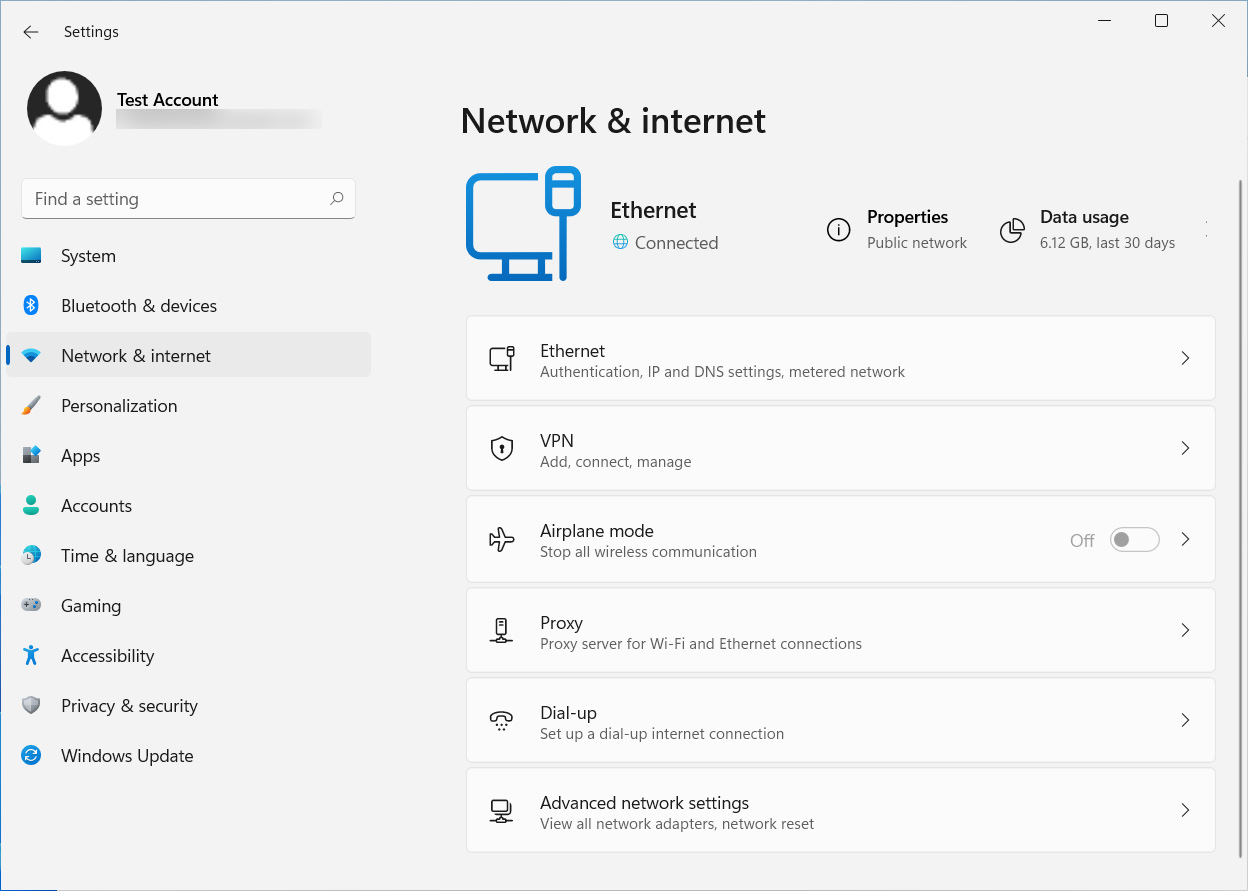Select the Accounts sidebar icon
Image resolution: width=1248 pixels, height=891 pixels.
coord(31,505)
